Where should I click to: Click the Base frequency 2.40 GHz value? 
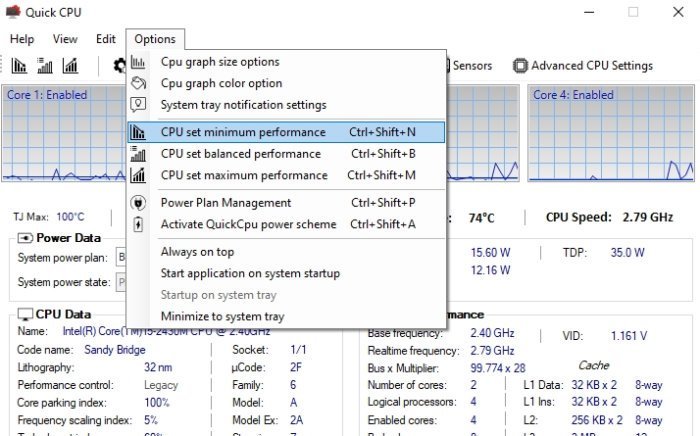[x=492, y=333]
